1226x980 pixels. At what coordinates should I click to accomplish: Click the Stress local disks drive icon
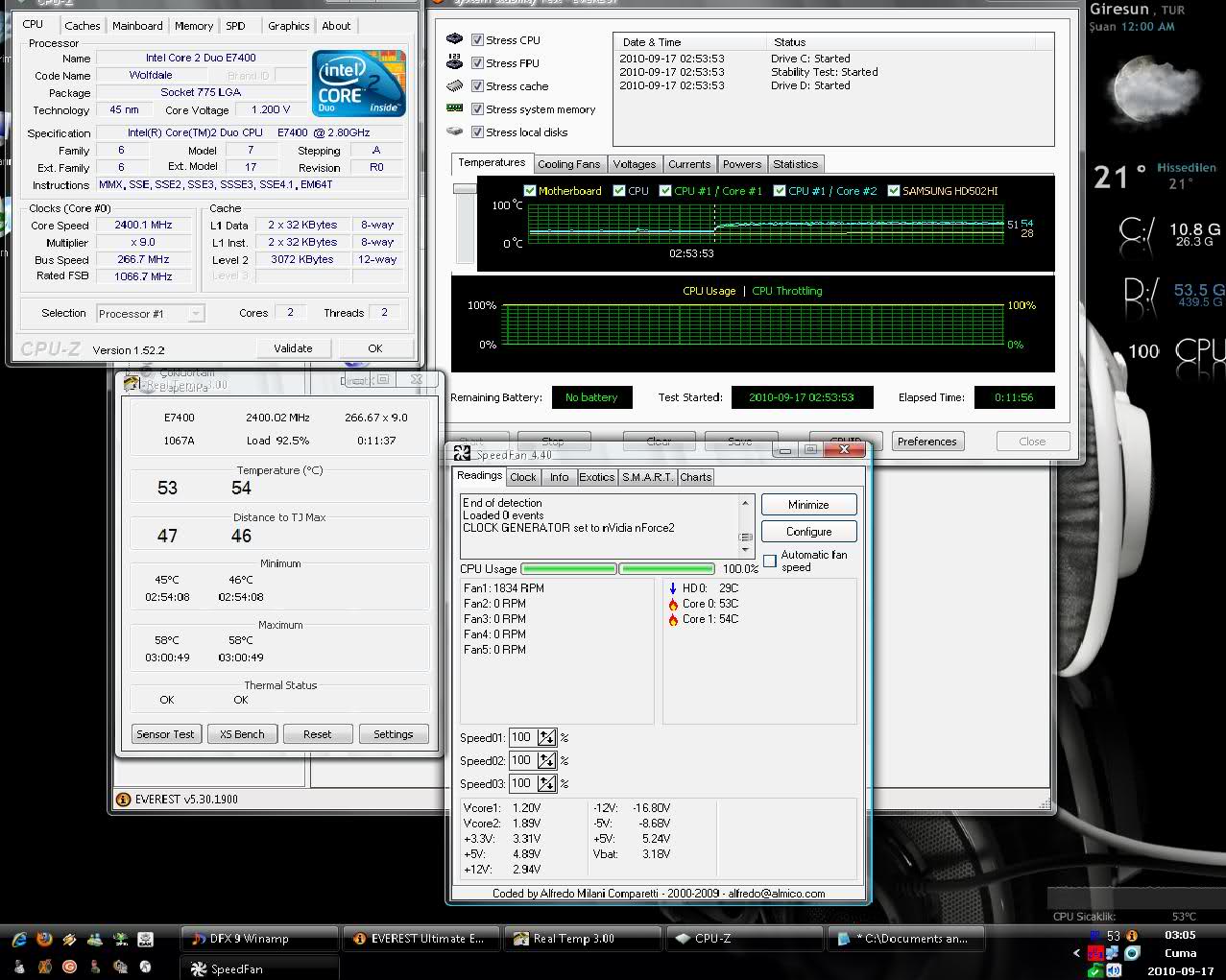click(x=455, y=131)
